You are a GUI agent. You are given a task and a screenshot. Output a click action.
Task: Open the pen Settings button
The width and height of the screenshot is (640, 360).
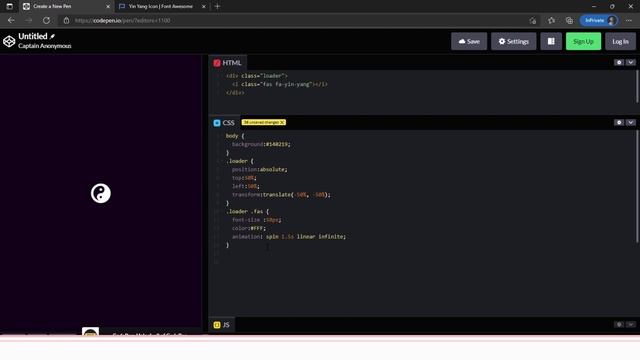click(x=513, y=41)
